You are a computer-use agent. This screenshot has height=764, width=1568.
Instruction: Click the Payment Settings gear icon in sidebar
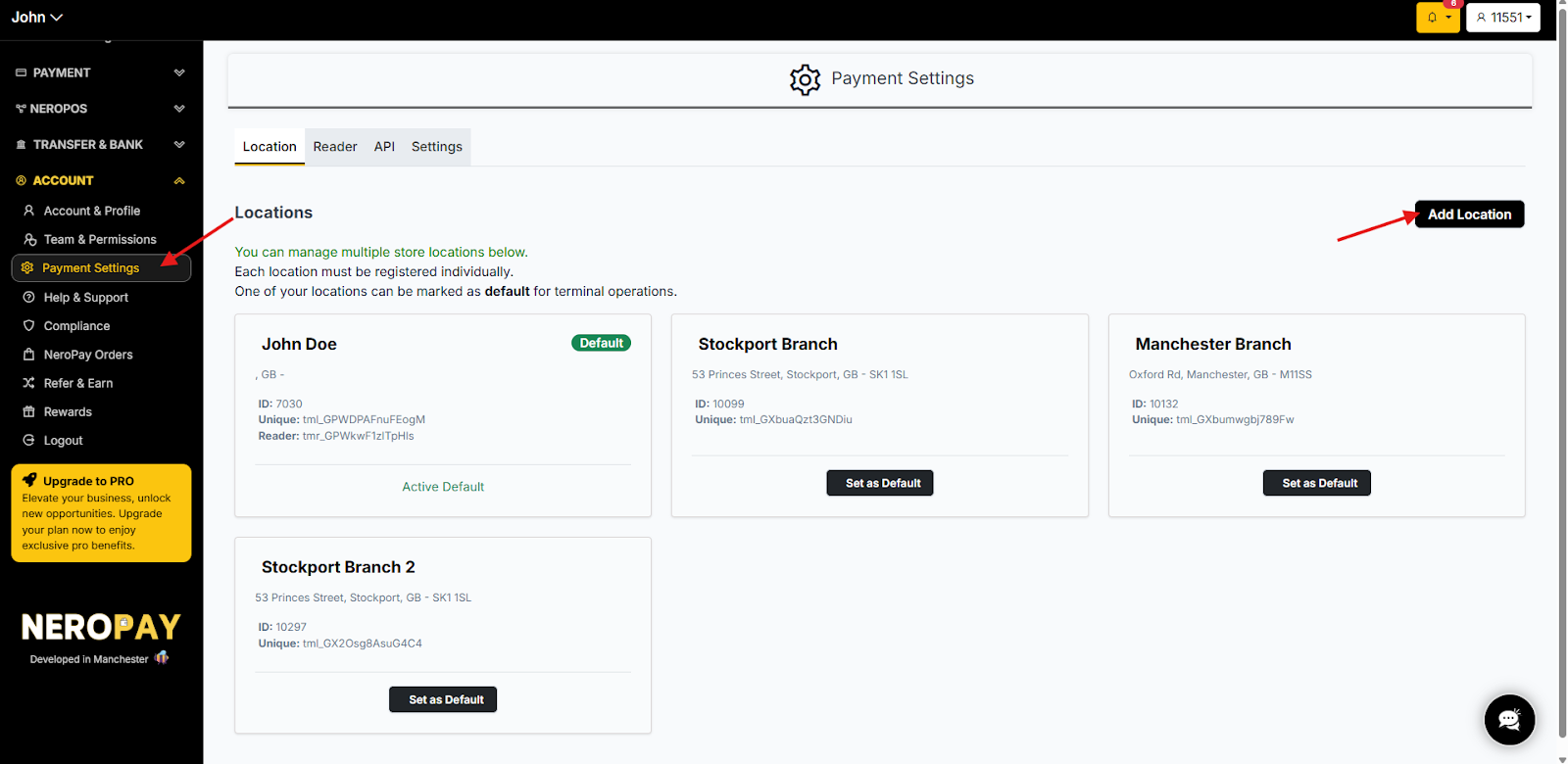[27, 268]
